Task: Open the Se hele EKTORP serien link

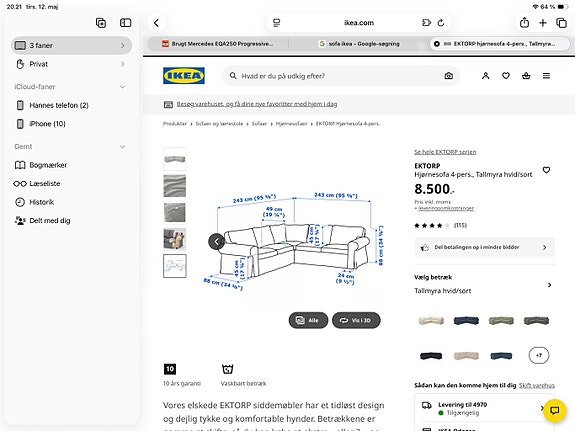Action: (445, 152)
